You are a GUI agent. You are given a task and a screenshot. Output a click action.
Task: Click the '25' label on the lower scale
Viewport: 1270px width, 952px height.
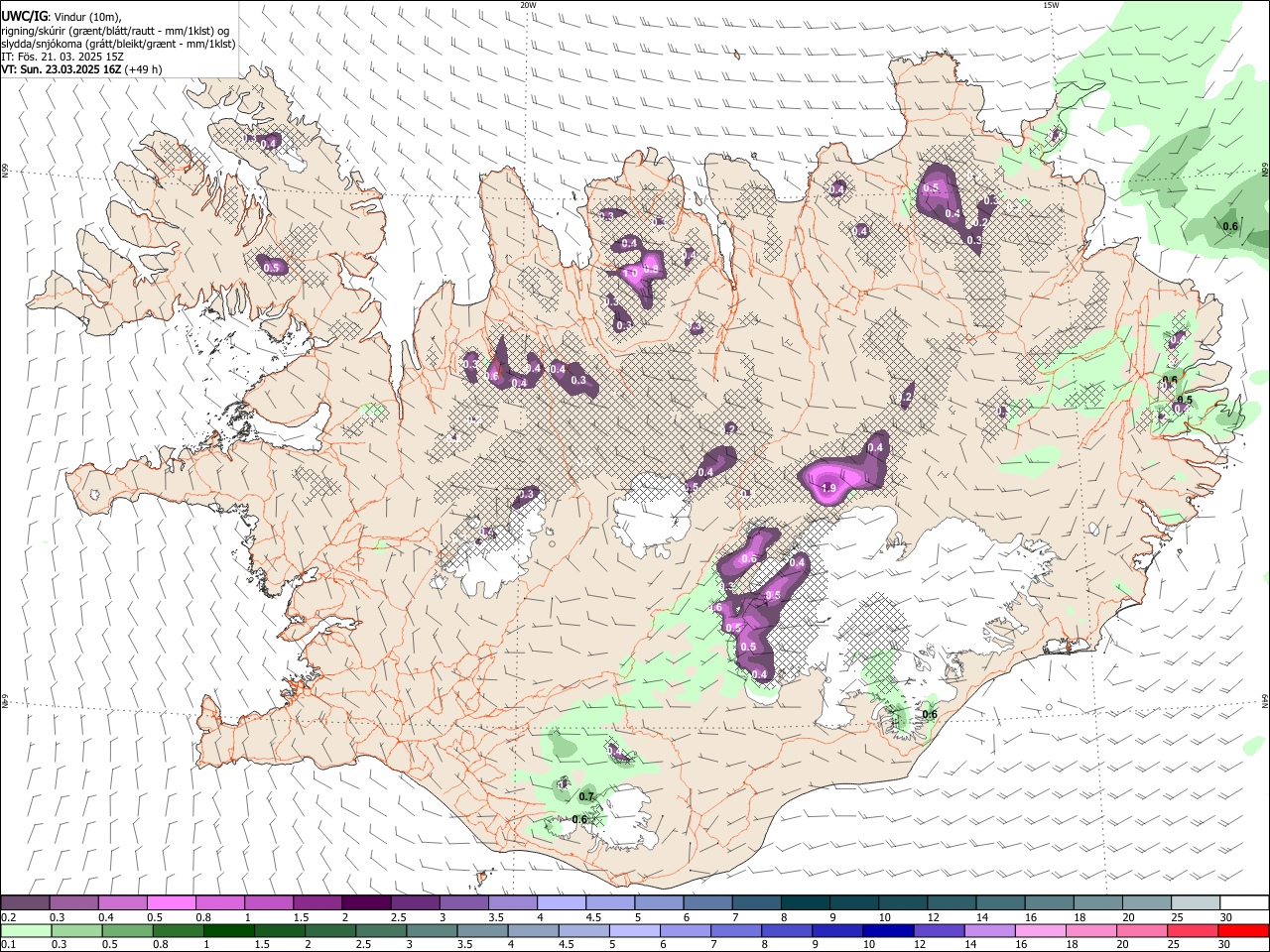click(1174, 945)
